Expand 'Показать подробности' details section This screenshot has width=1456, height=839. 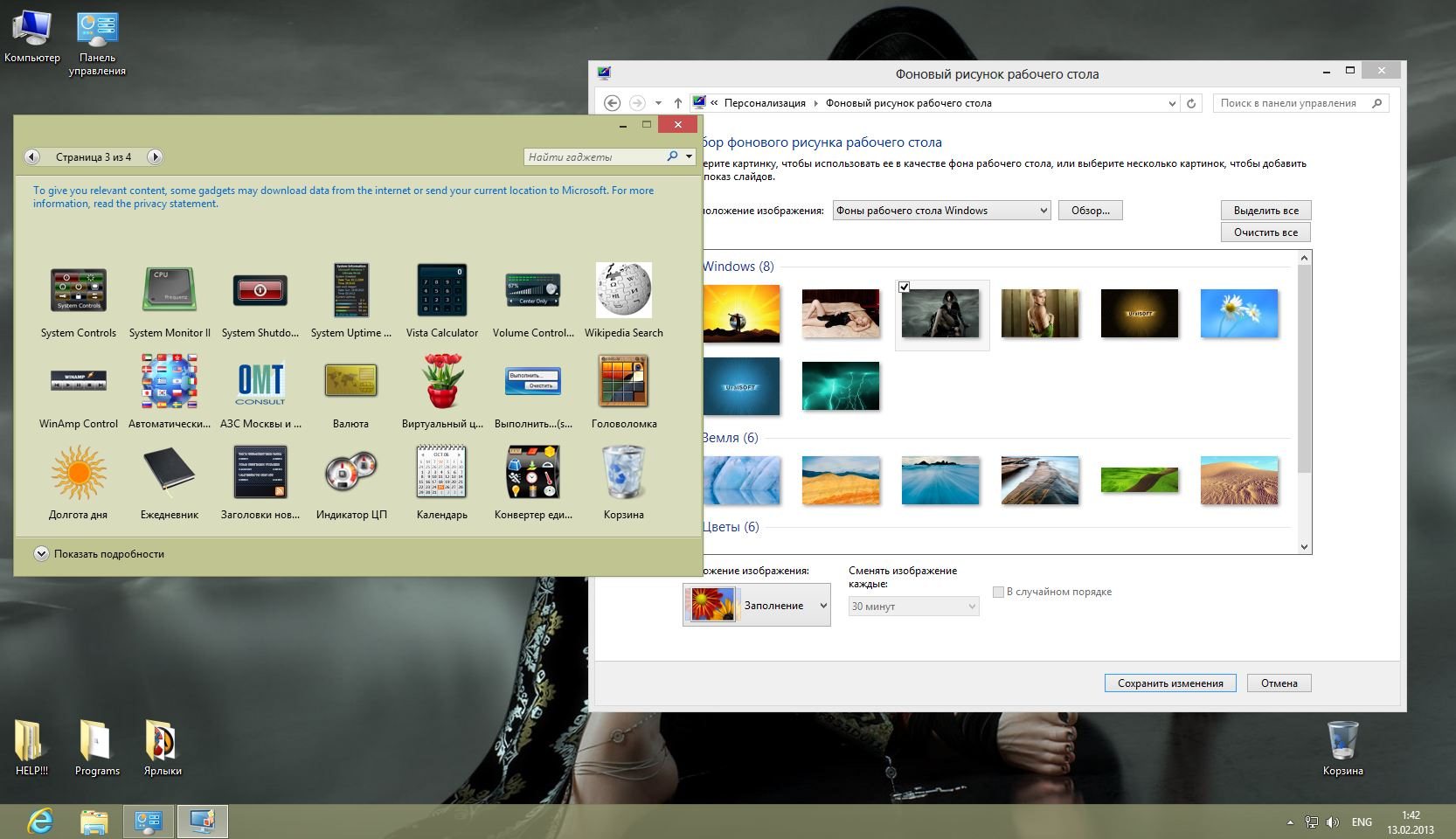coord(100,553)
